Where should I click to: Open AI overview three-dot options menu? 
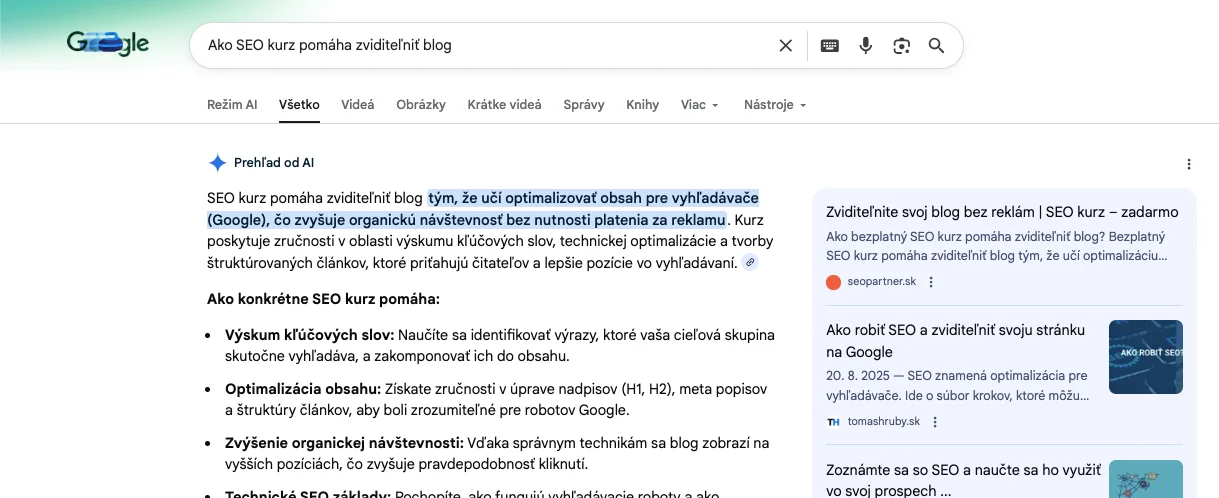click(1188, 164)
